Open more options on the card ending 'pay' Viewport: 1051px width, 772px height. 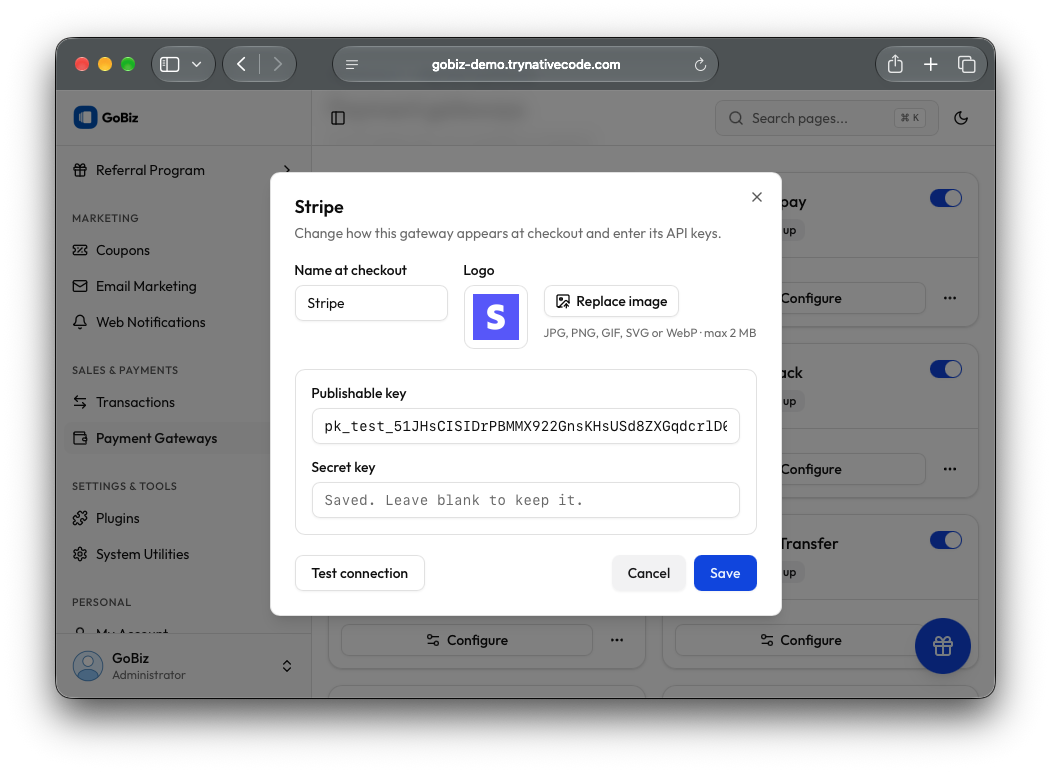tap(950, 298)
